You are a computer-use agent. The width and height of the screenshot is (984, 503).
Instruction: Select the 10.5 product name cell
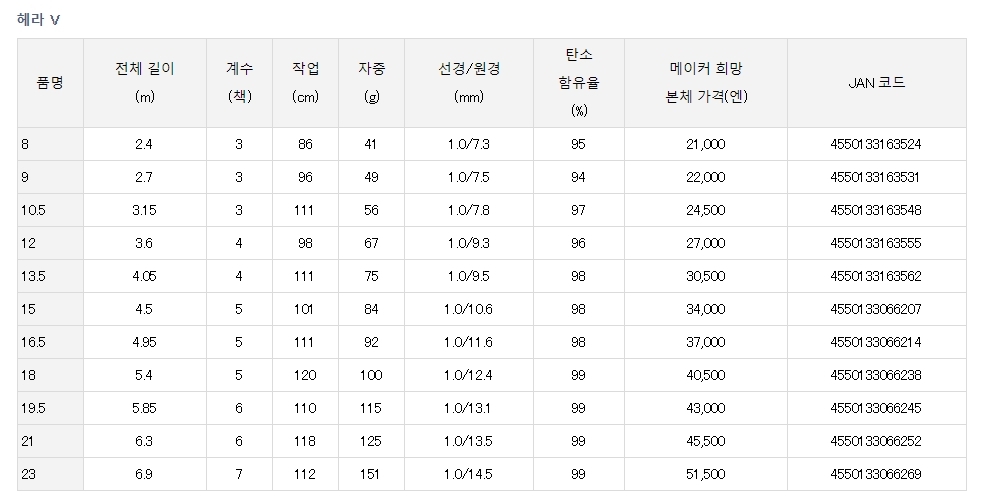point(32,210)
